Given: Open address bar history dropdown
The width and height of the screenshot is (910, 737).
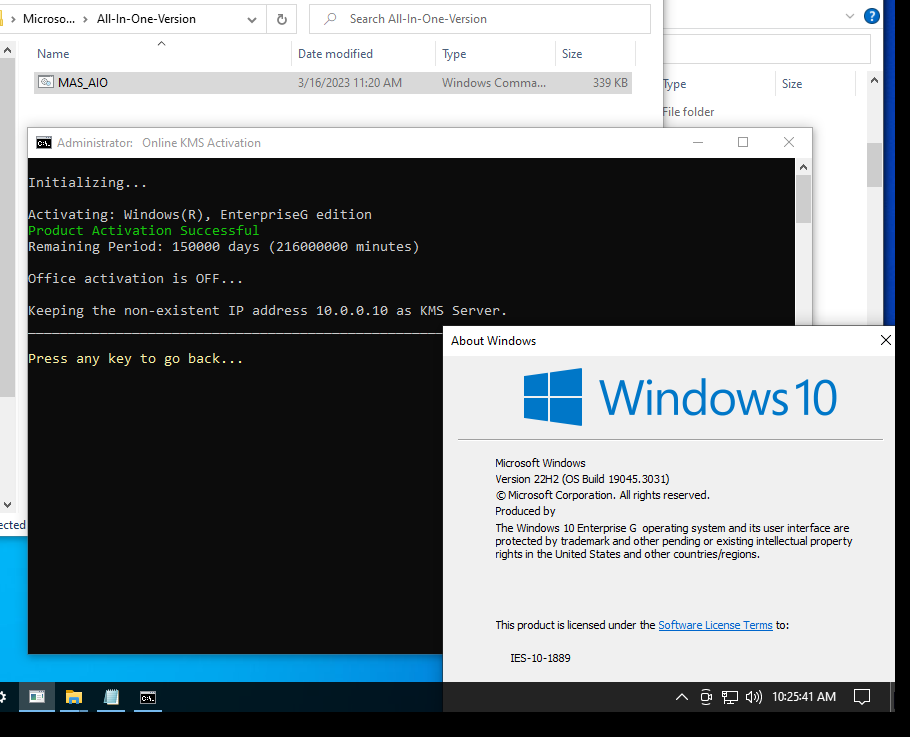Looking at the screenshot, I should click(x=252, y=20).
